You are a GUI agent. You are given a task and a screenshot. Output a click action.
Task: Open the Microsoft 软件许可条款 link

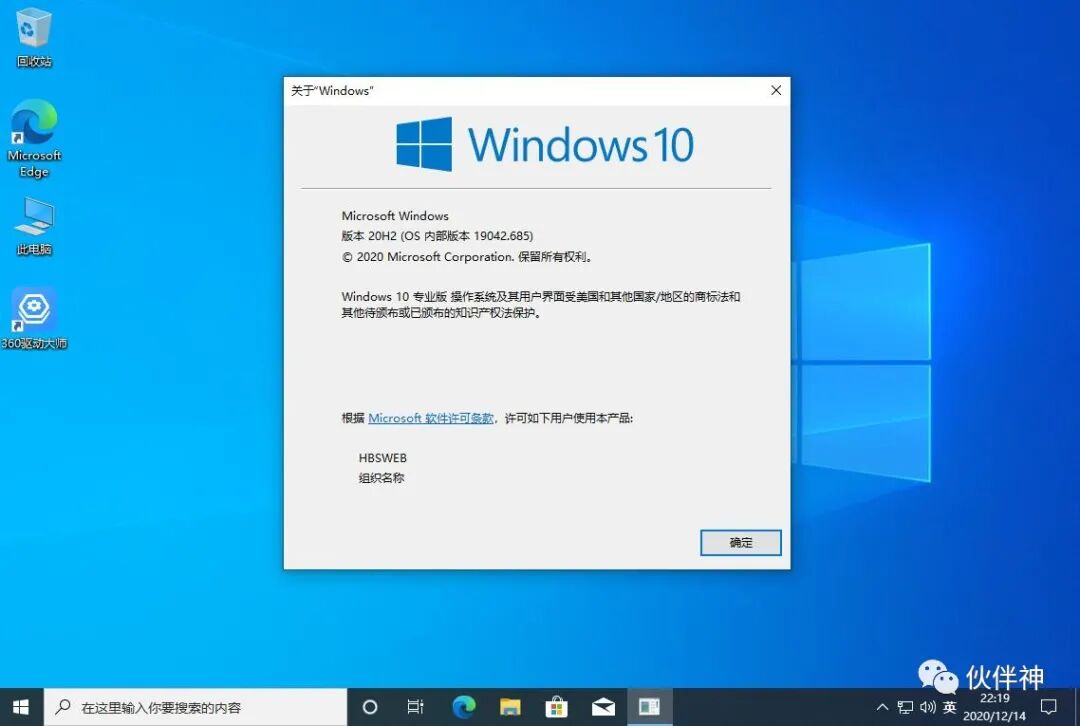[x=431, y=418]
